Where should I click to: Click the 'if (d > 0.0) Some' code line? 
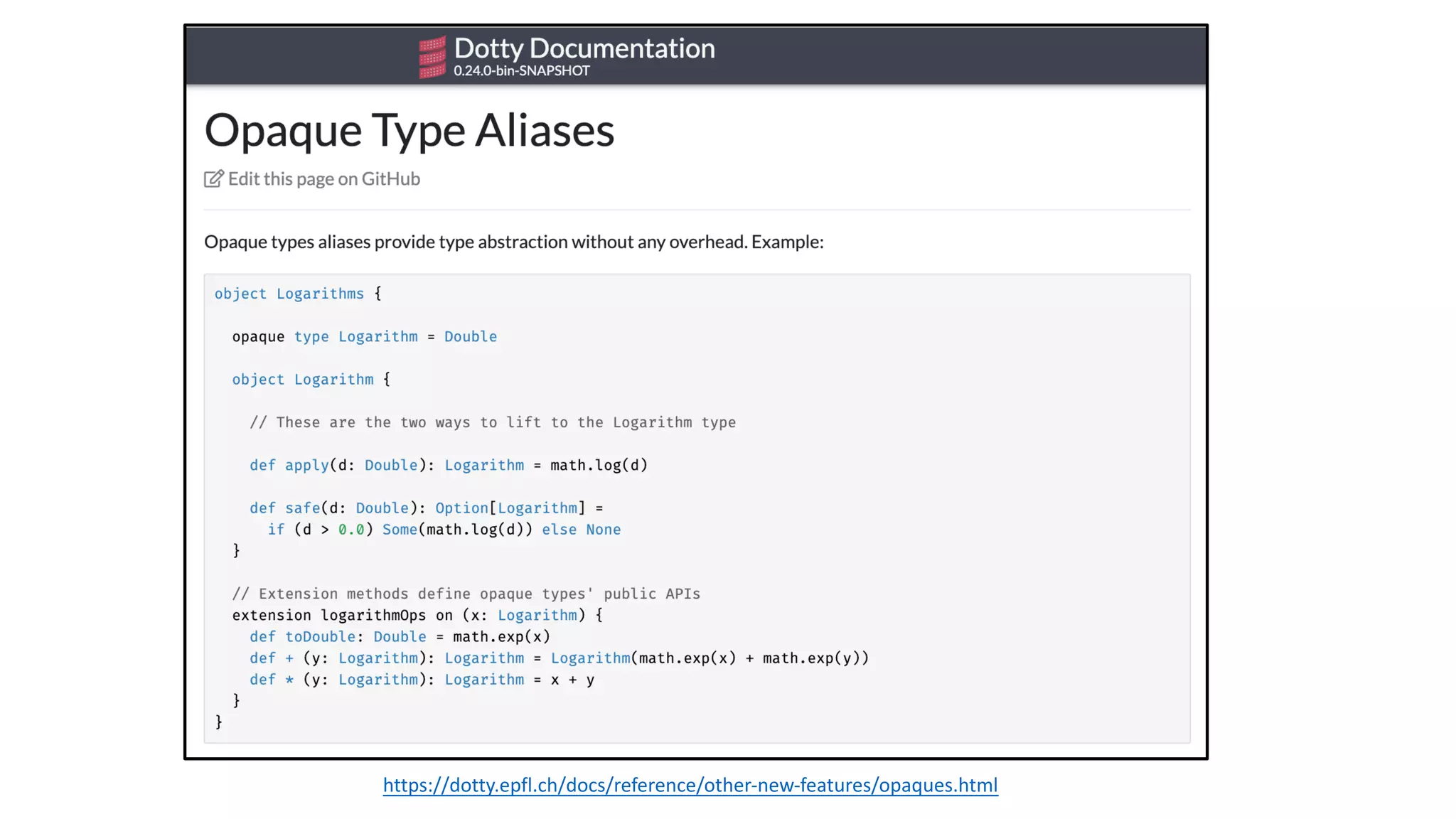pos(444,529)
